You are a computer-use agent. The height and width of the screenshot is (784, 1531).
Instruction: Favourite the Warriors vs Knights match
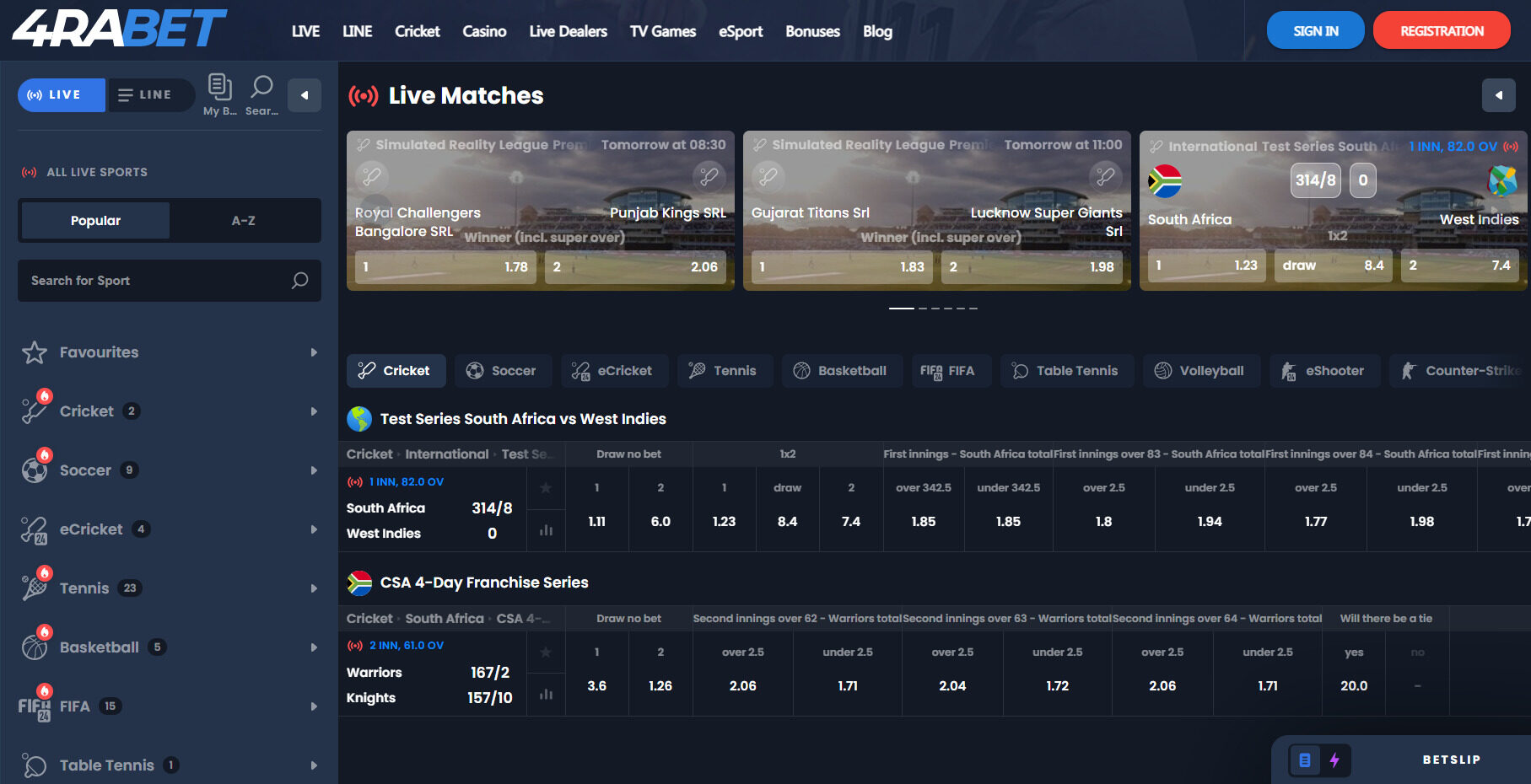[x=546, y=652]
